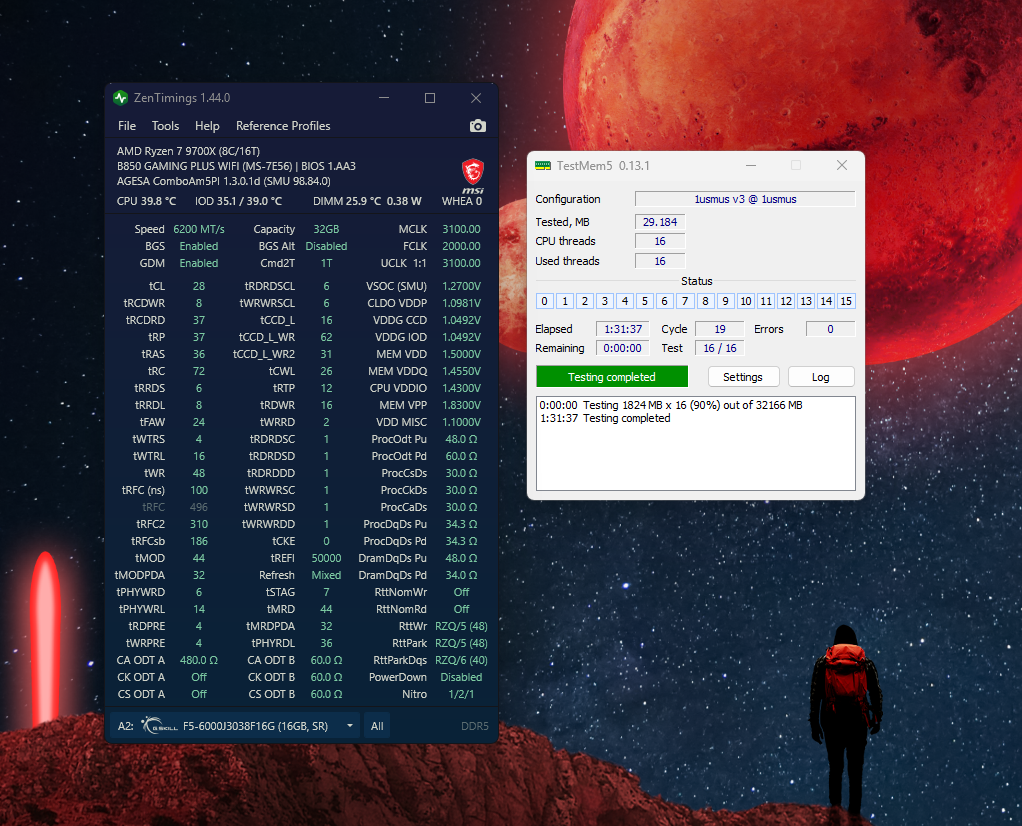Click the TestMem5 log output text area
This screenshot has height=826, width=1022.
(695, 443)
